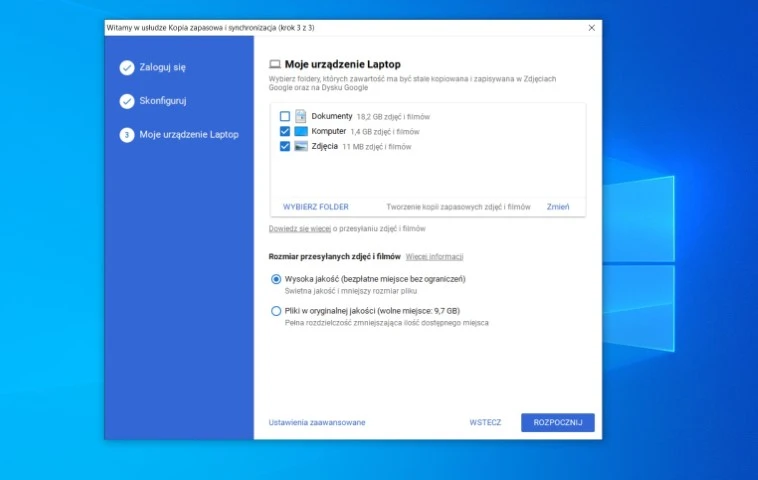Open the WYBIERZ FOLDER picker
Image resolution: width=758 pixels, height=480 pixels.
click(316, 207)
